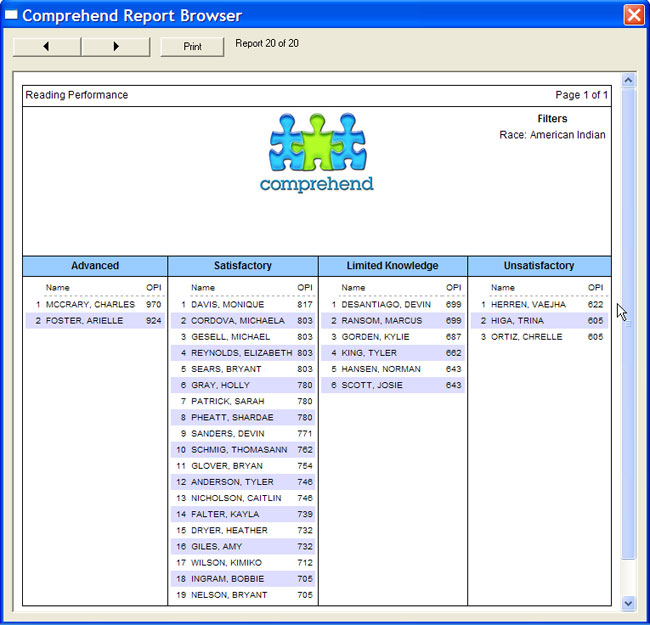Select the NELSON, BRYANT row

(243, 595)
